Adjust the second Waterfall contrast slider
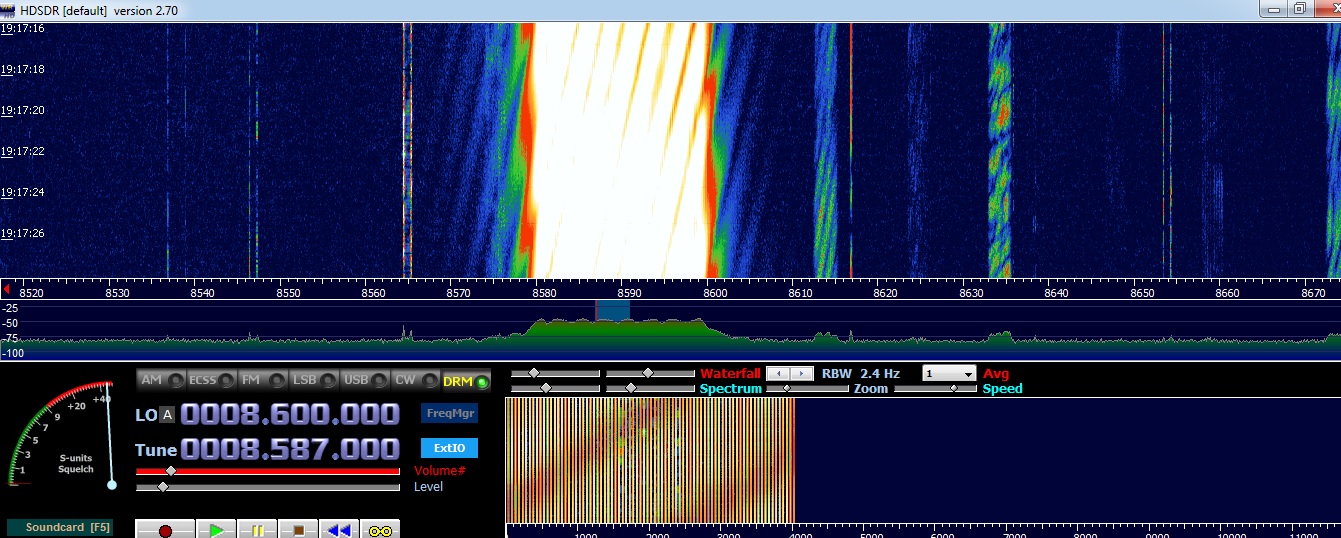 [x=650, y=373]
